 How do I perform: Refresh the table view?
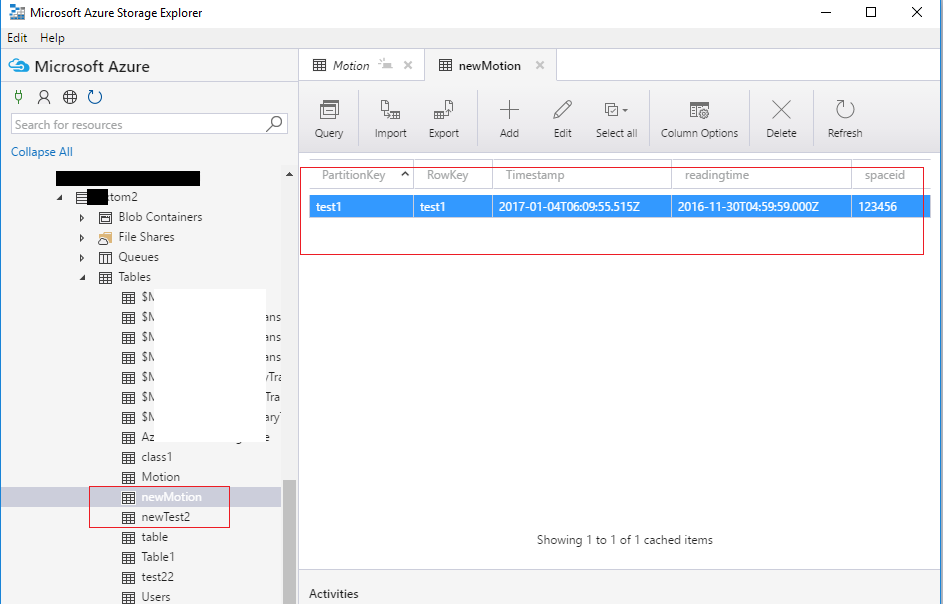click(845, 119)
